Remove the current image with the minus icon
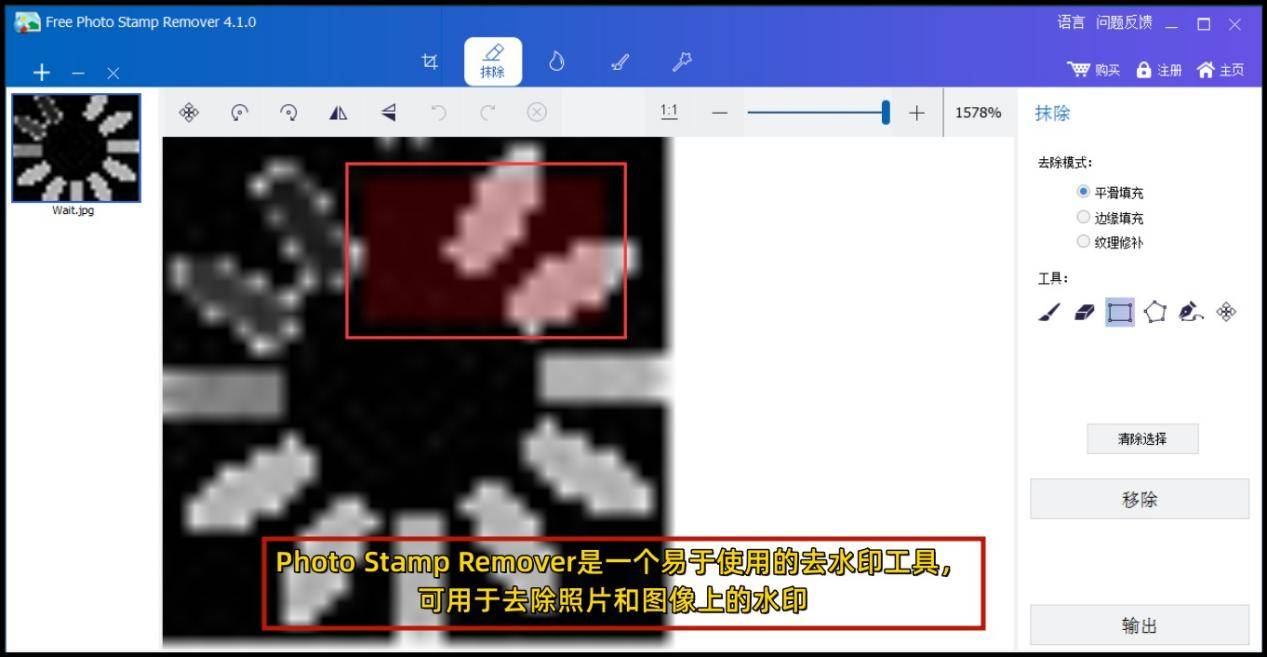 78,73
